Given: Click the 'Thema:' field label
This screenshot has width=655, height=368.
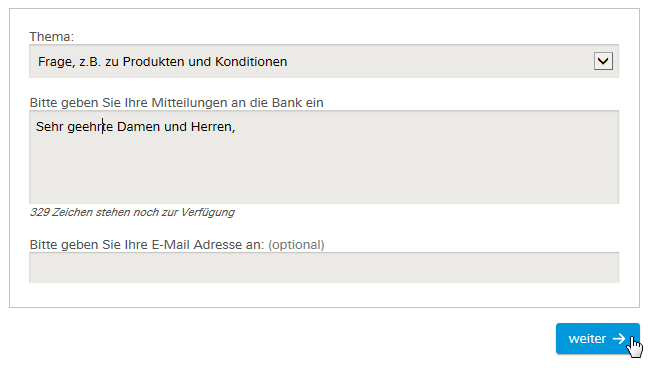Looking at the screenshot, I should click(52, 37).
